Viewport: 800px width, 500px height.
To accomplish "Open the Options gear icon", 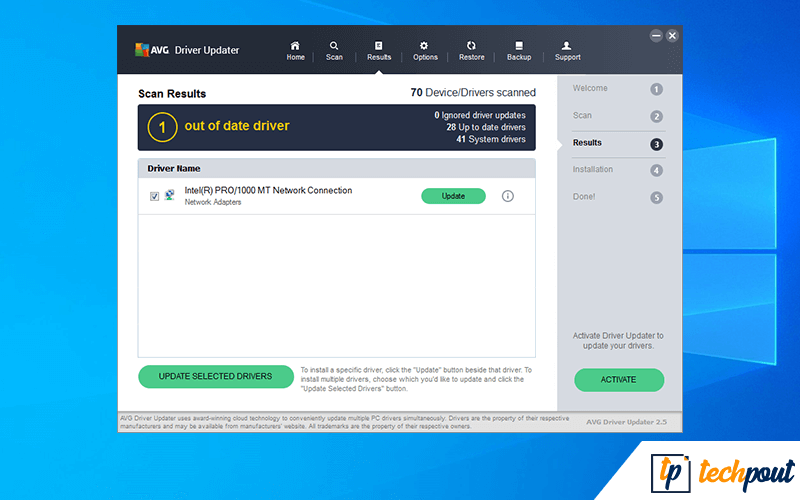I will click(424, 46).
